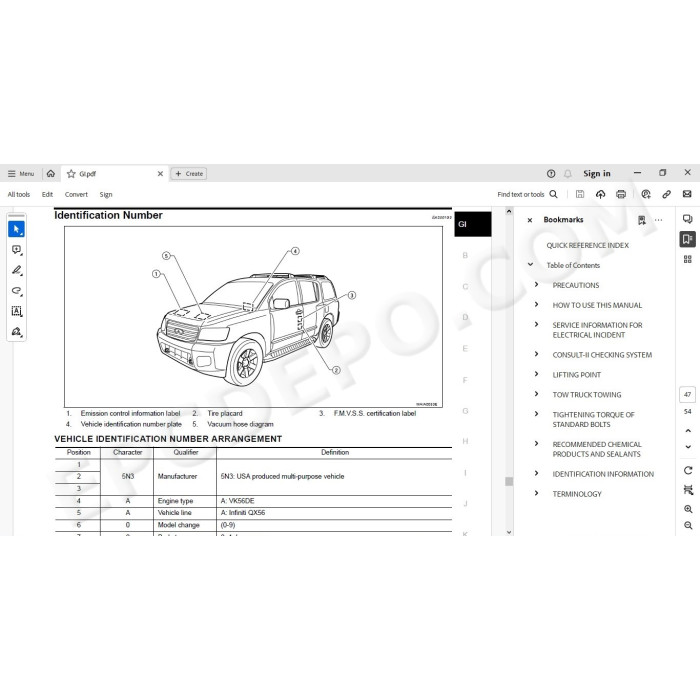This screenshot has width=700, height=700.
Task: Click table cell 'A: Infiniti QX56'
Action: (242, 512)
